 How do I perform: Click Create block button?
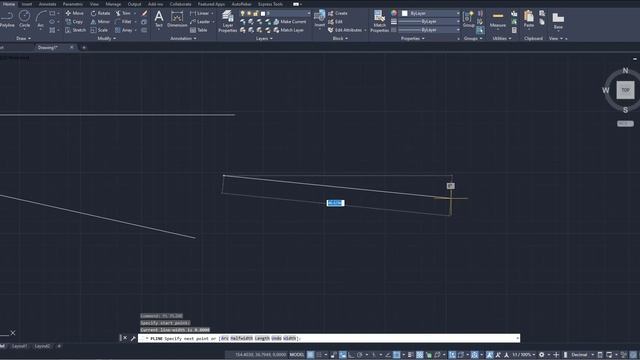point(338,13)
